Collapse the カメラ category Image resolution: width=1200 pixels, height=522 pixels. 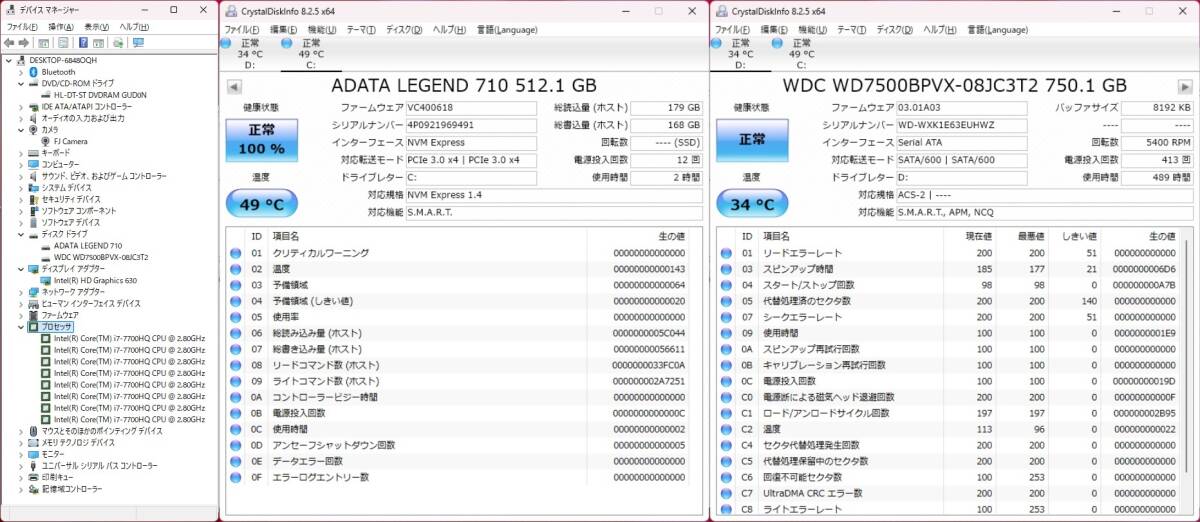22,129
